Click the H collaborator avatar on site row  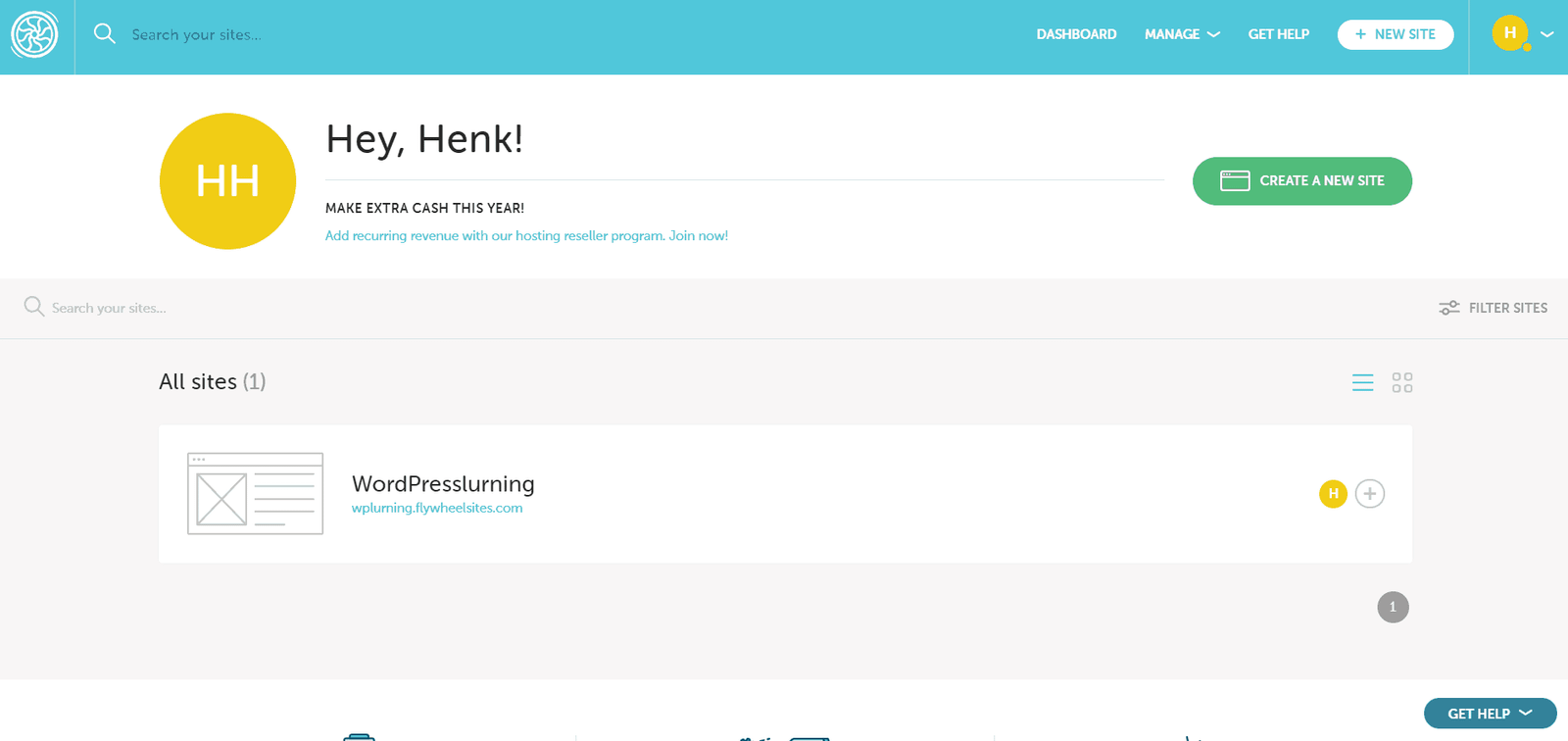pyautogui.click(x=1333, y=494)
